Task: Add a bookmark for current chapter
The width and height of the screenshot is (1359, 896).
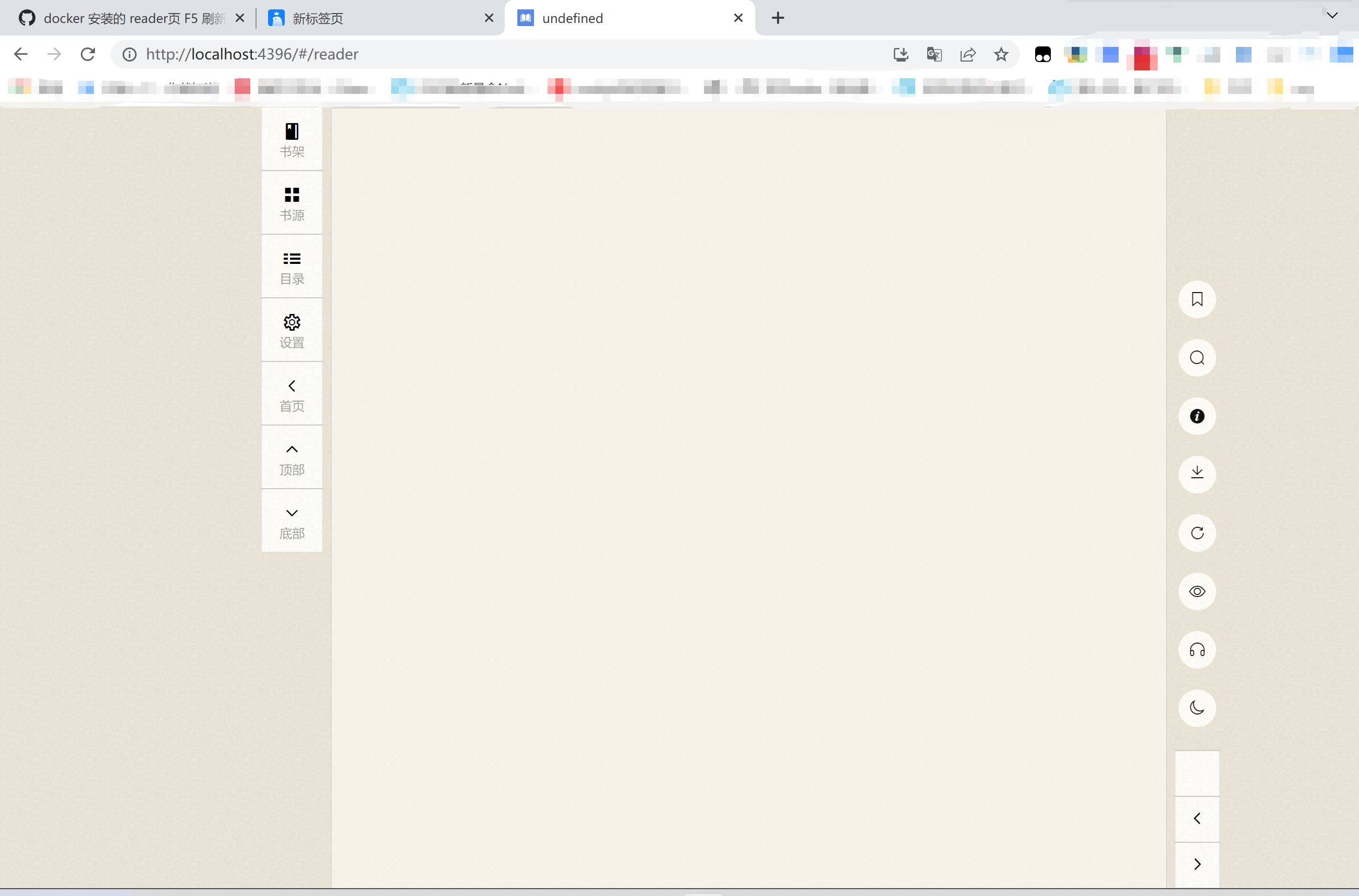Action: point(1197,299)
